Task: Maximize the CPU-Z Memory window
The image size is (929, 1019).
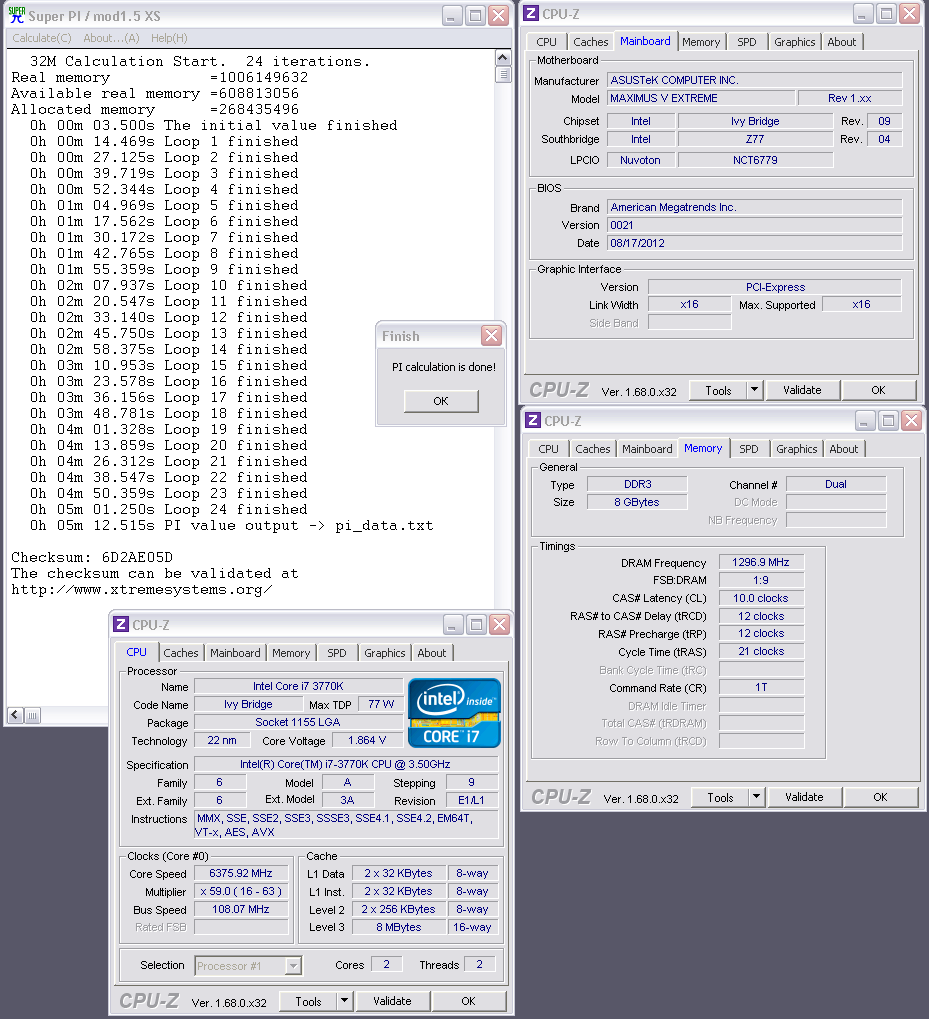Action: [887, 421]
